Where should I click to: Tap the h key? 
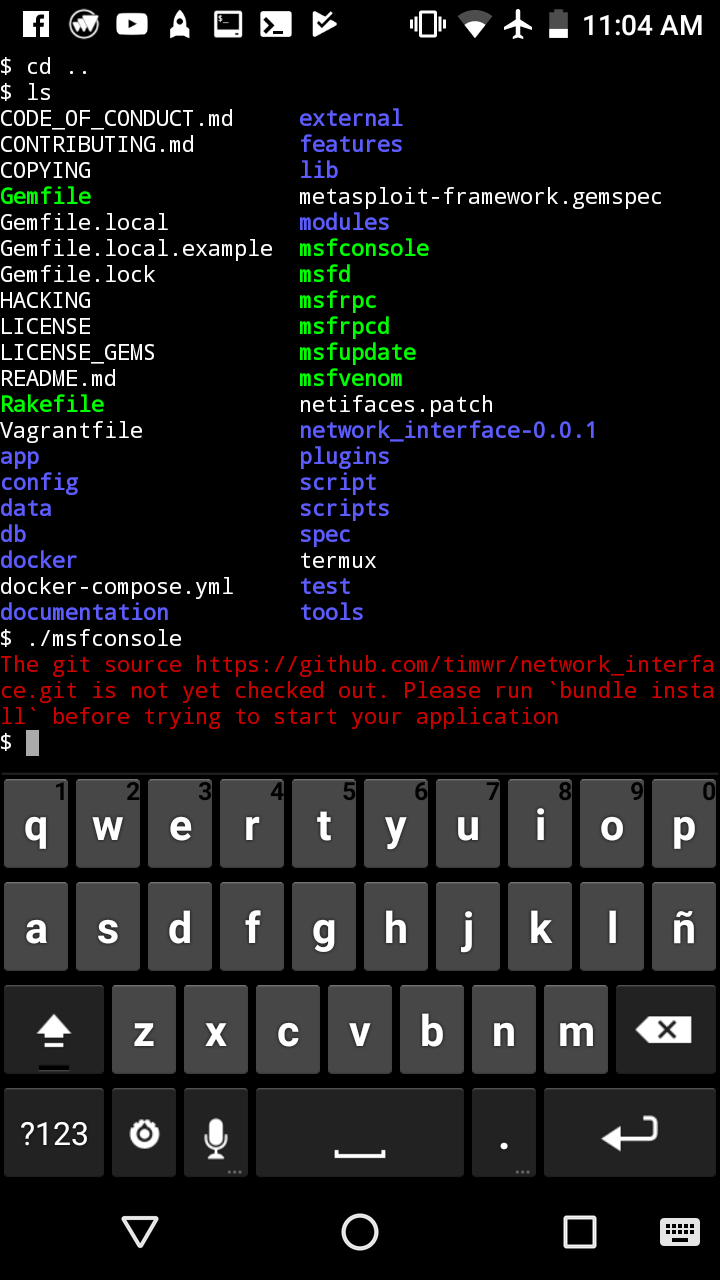(x=396, y=927)
